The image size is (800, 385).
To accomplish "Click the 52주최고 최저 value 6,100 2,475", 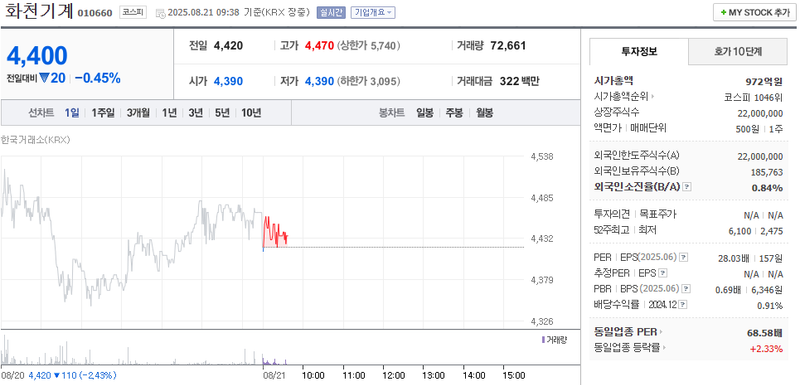I will pyautogui.click(x=756, y=231).
